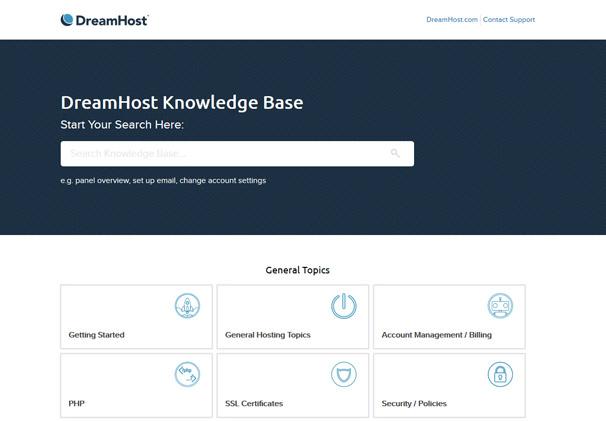
Task: Click the General Topics heading
Action: click(298, 270)
